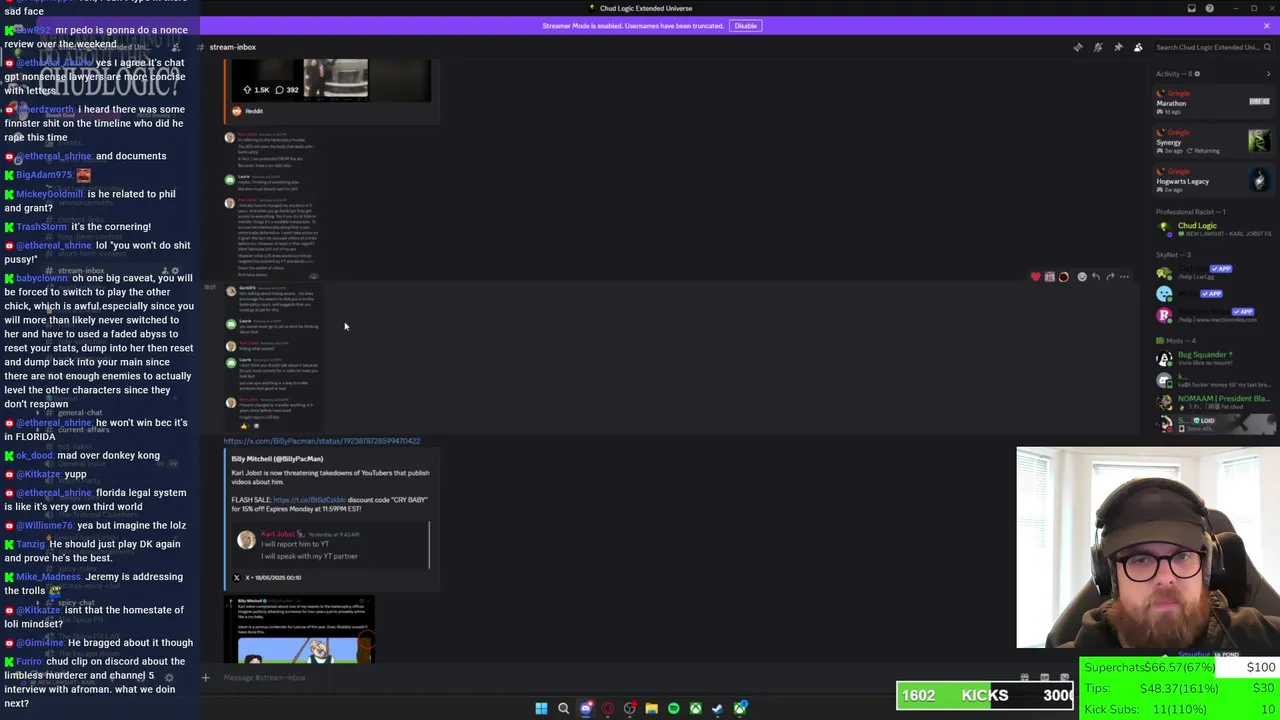
Task: Open the last Xbox icon with badge
Action: [x=740, y=708]
